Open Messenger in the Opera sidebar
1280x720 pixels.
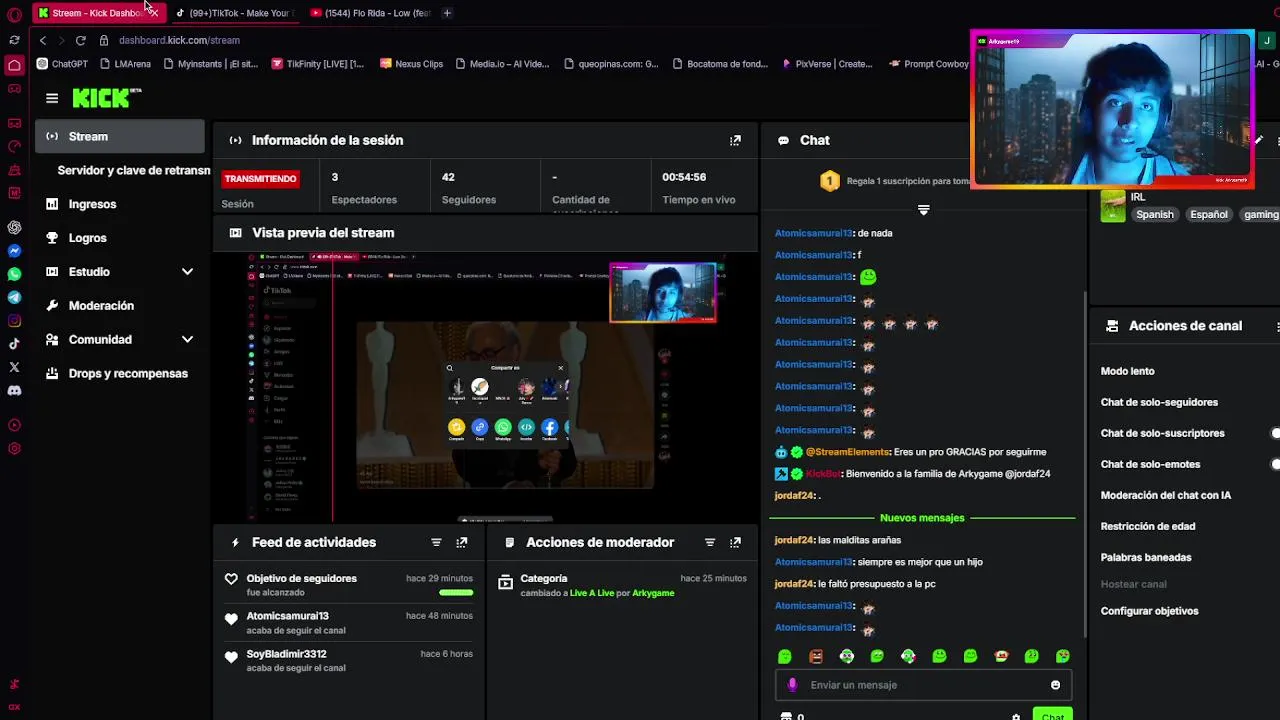[14, 251]
